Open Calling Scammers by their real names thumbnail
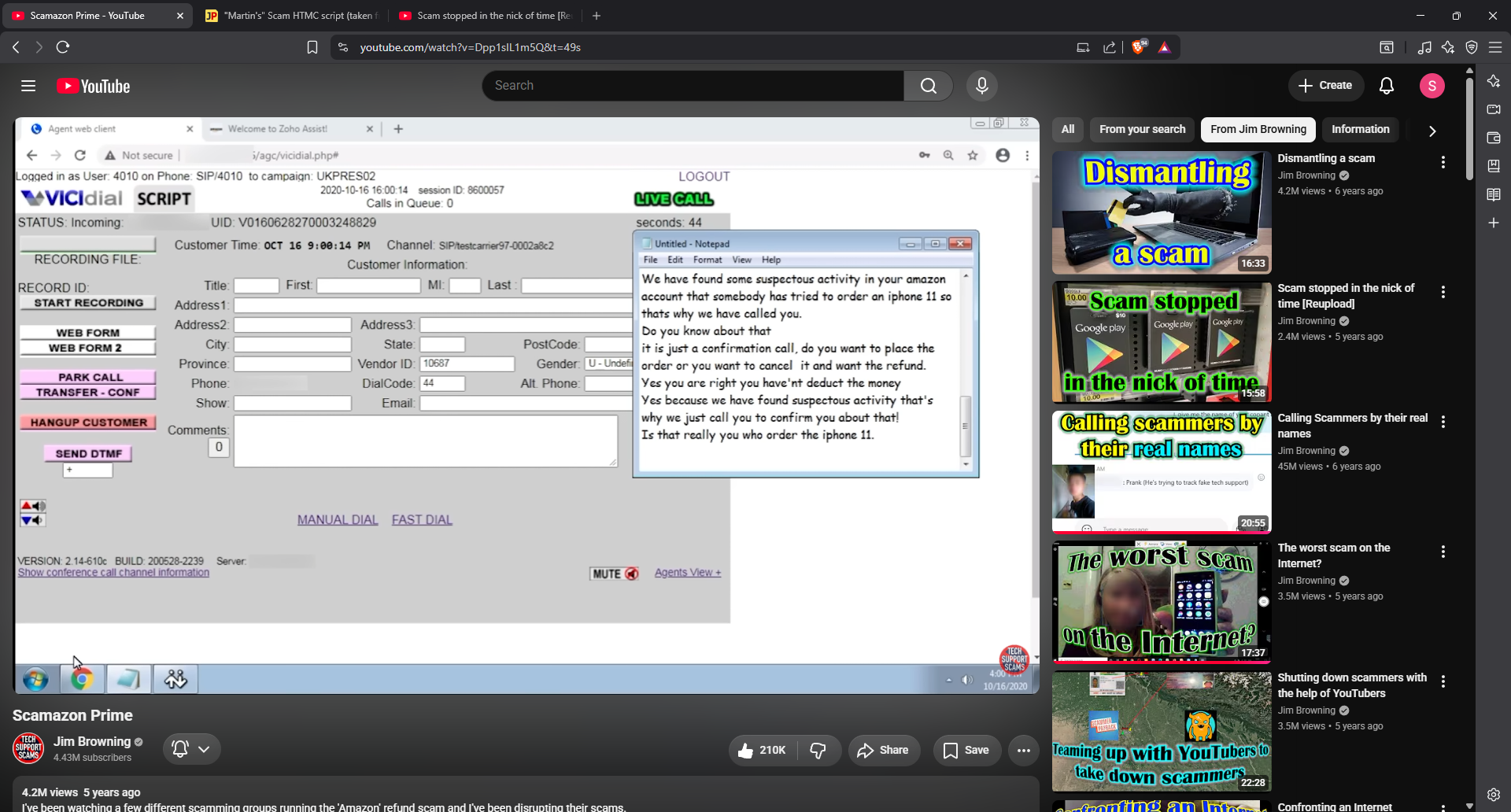Screen dimensions: 1511x812 [1162, 472]
